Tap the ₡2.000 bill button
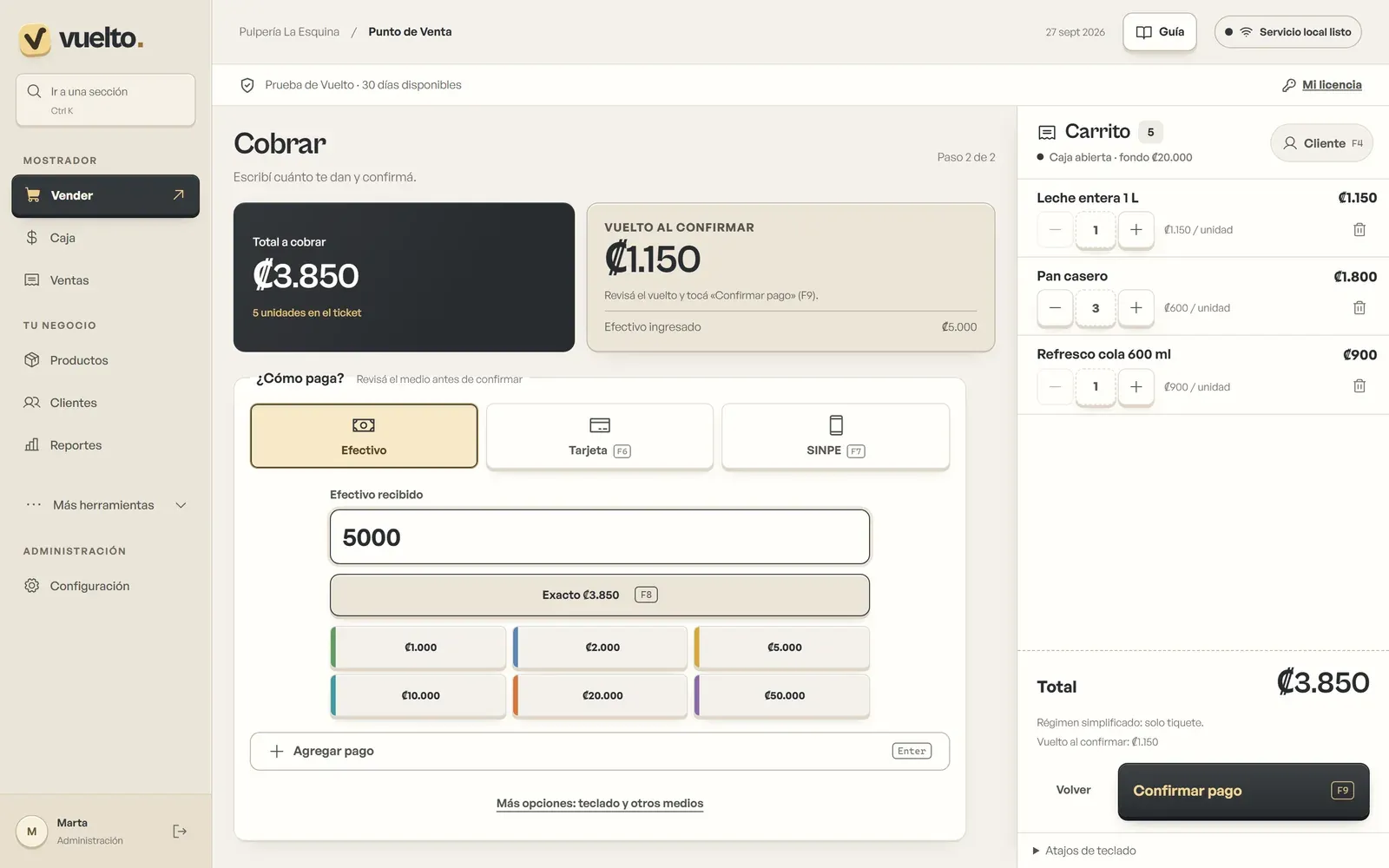This screenshot has height=868, width=1389. coord(600,648)
